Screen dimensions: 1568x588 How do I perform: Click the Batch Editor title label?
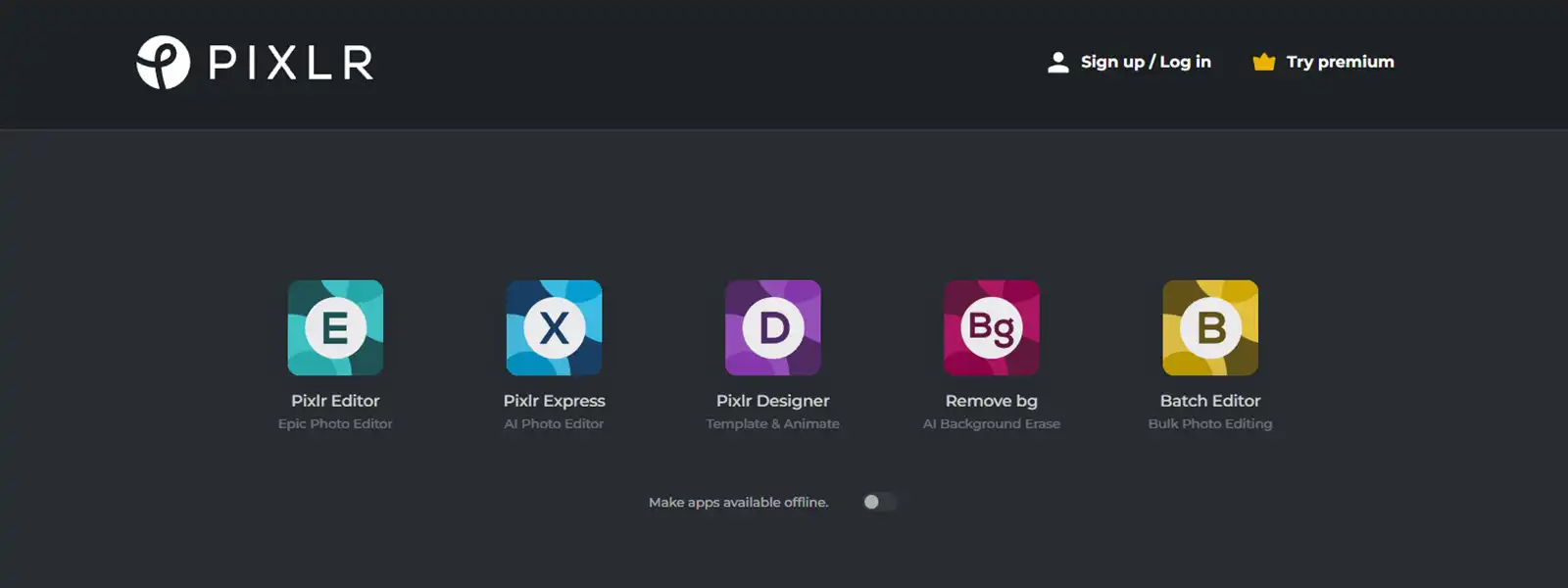(x=1210, y=401)
